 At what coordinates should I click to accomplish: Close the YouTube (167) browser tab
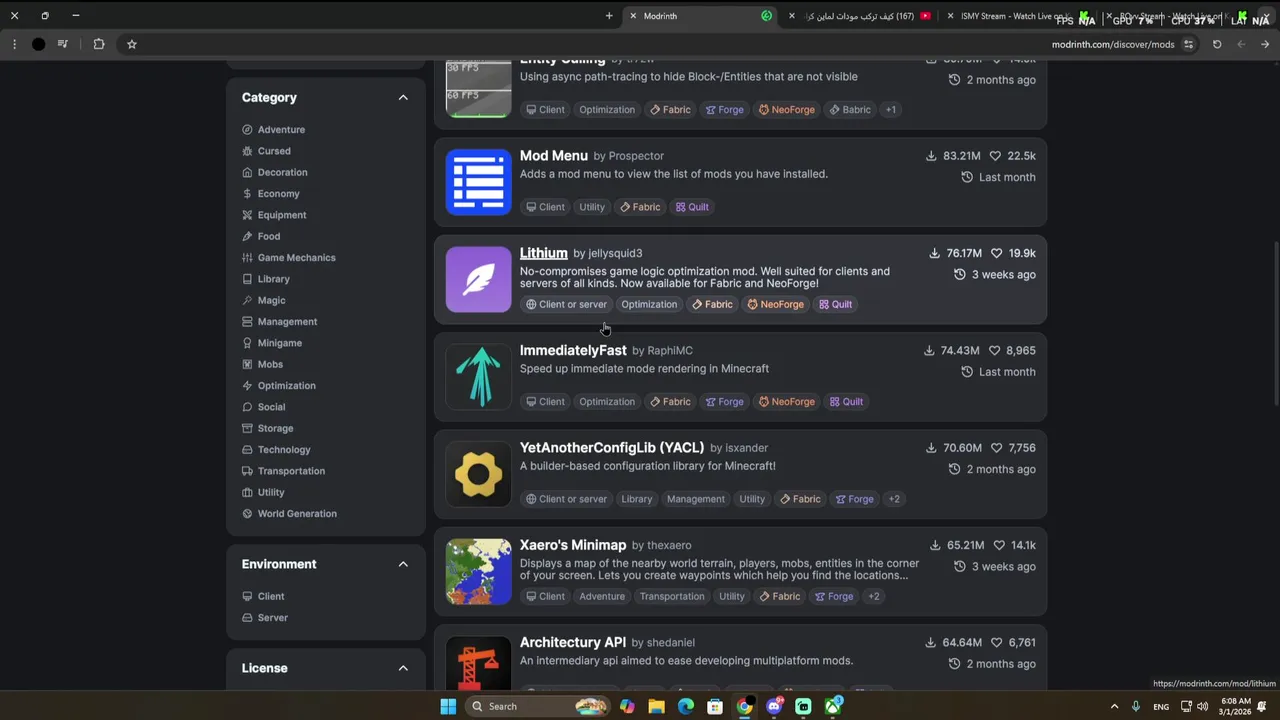(792, 16)
